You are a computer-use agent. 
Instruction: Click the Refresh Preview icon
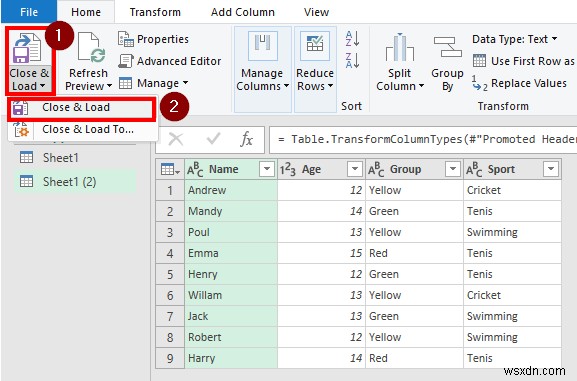(91, 48)
